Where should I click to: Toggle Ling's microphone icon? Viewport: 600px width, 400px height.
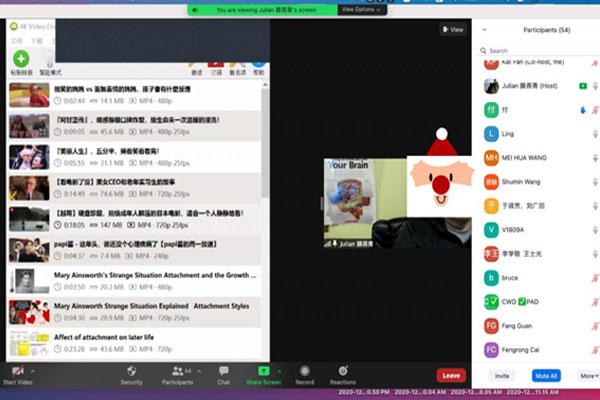click(595, 134)
